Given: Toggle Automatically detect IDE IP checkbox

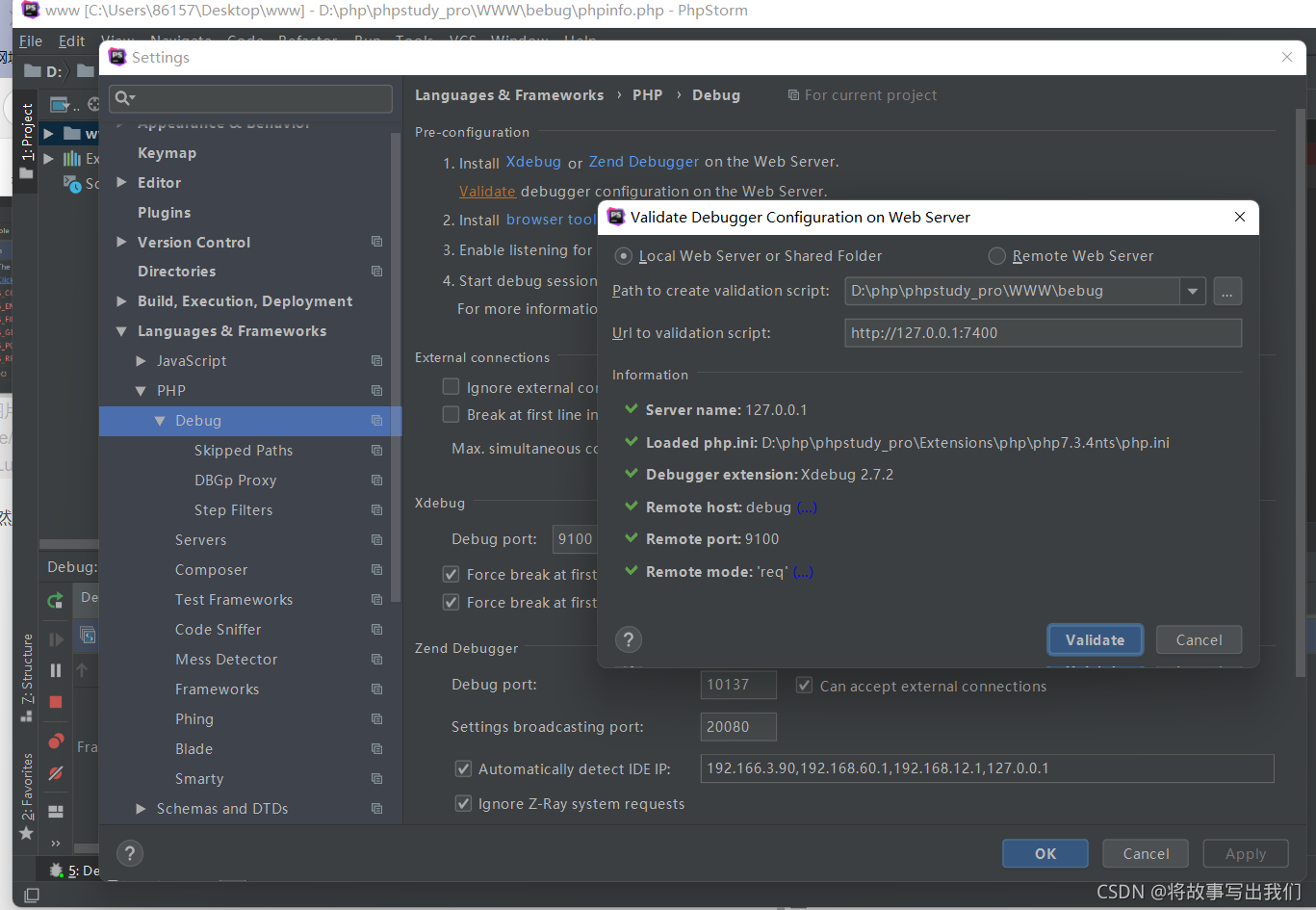Looking at the screenshot, I should (463, 769).
